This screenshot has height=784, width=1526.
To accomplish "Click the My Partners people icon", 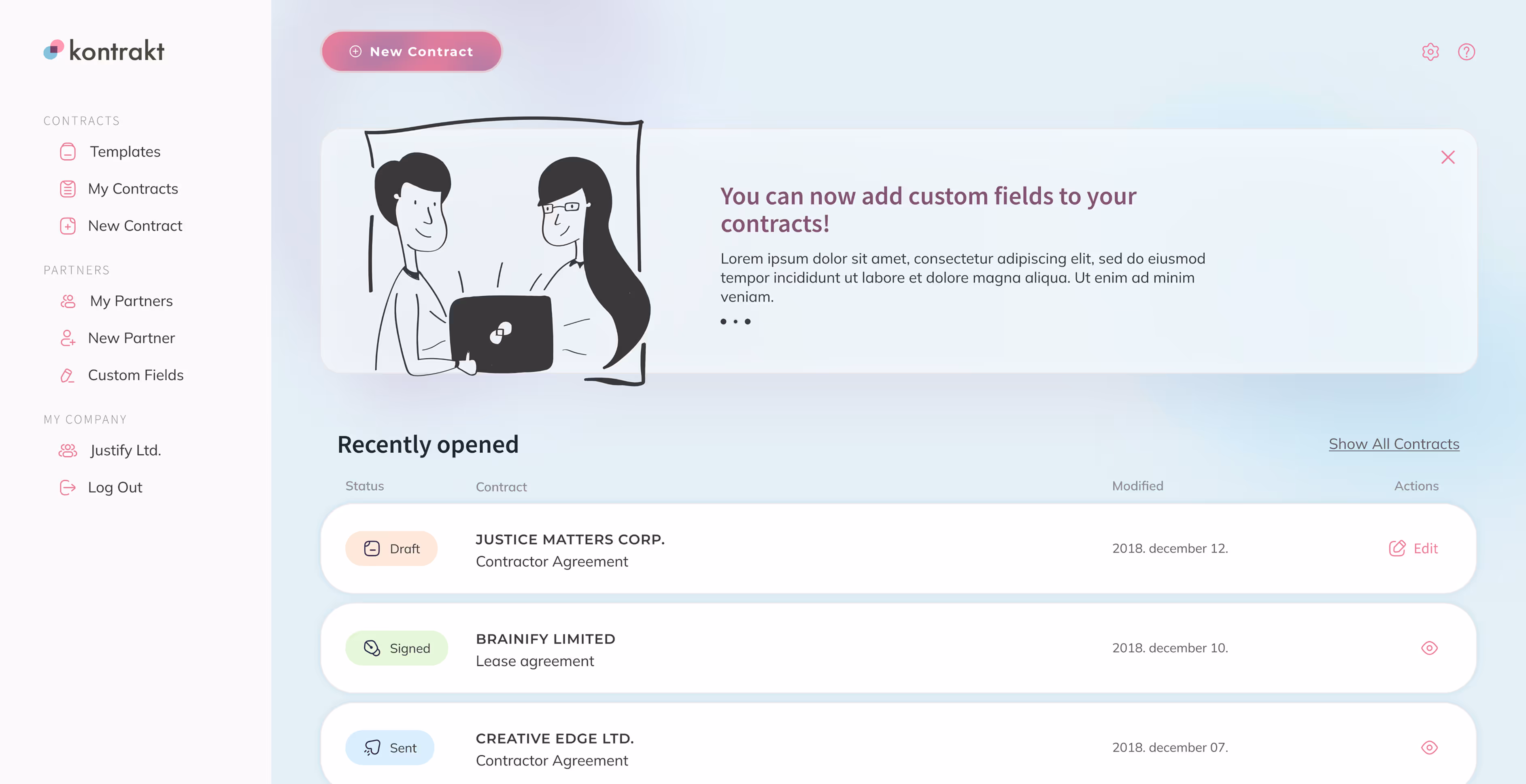I will (68, 301).
